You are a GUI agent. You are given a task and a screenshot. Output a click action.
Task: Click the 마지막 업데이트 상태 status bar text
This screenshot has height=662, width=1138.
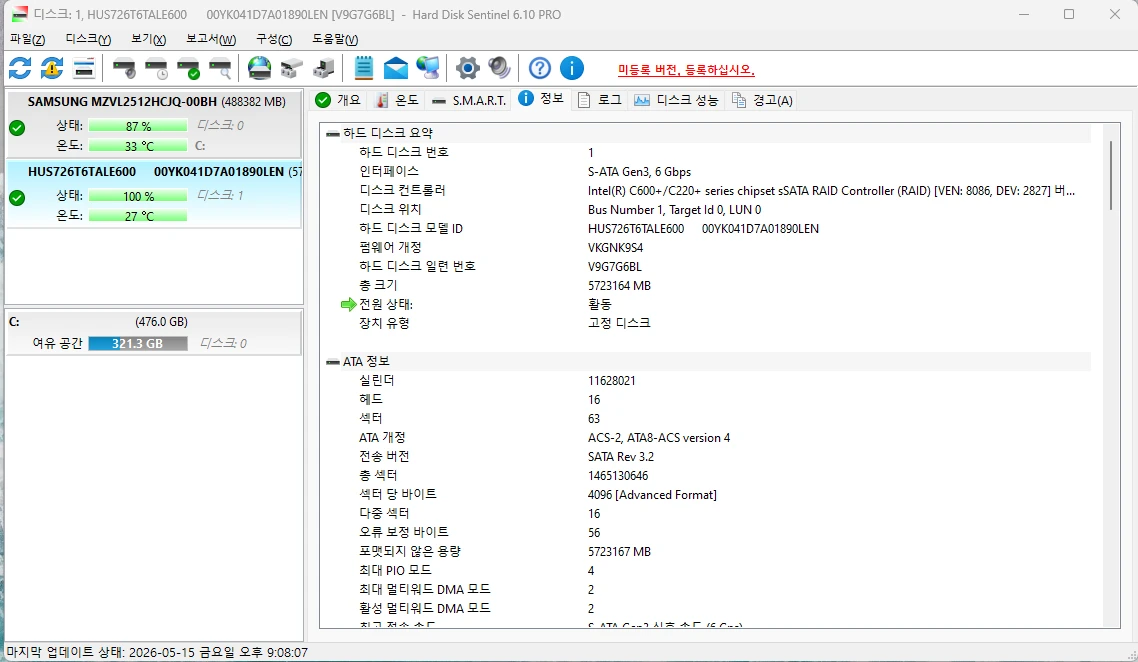(x=157, y=653)
